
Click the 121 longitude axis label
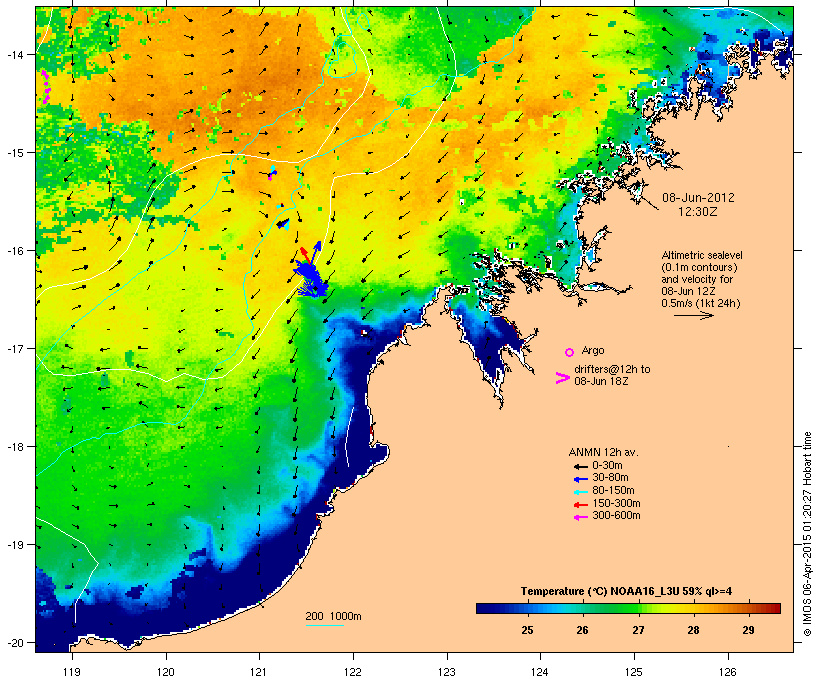259,672
